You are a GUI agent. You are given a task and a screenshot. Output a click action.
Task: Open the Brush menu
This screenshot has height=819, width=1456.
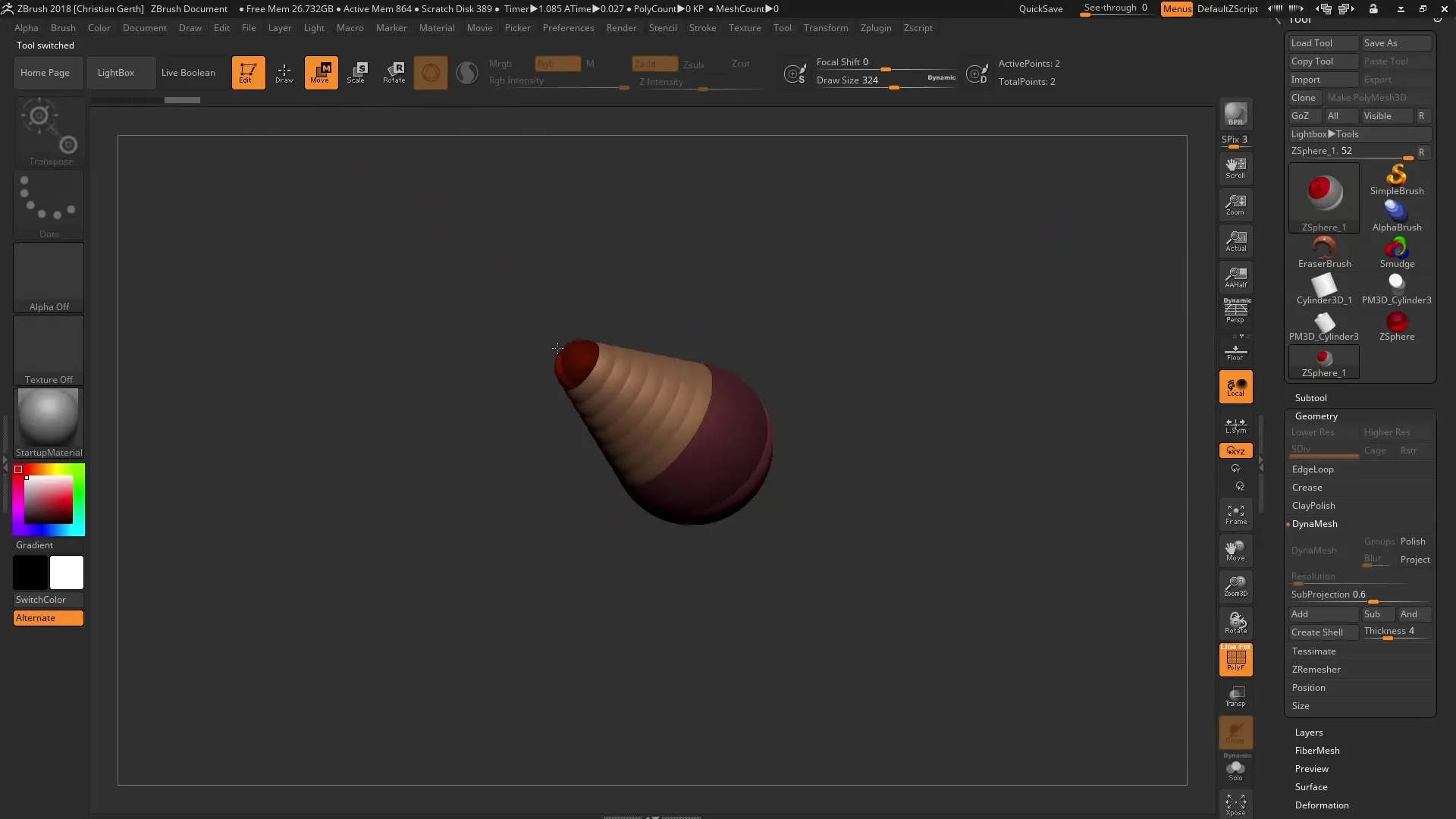click(x=63, y=28)
